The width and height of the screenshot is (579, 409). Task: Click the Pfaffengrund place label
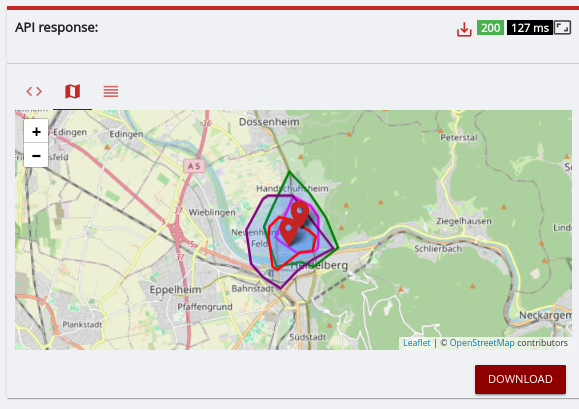[x=205, y=307]
